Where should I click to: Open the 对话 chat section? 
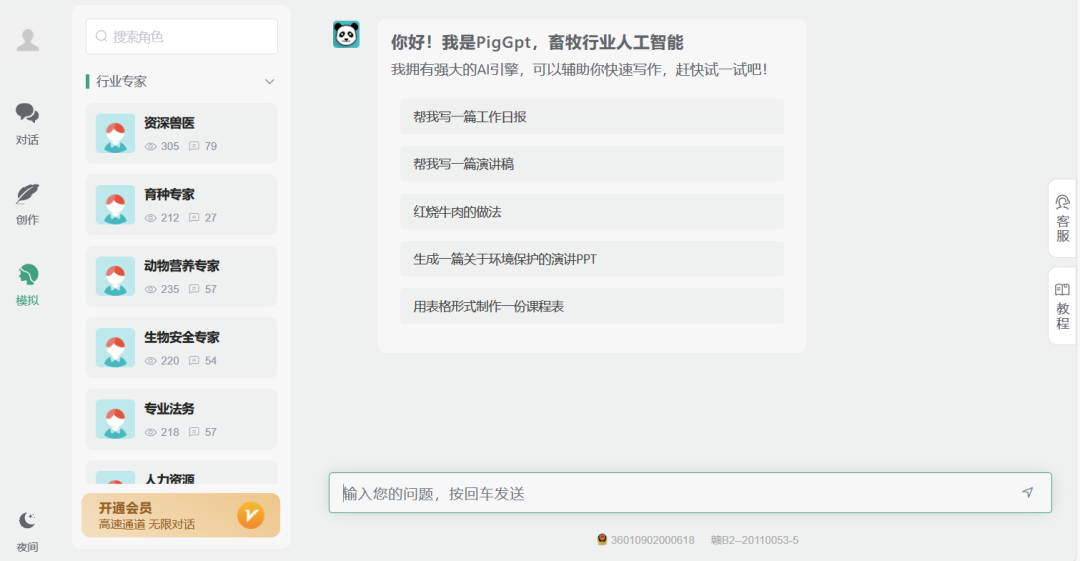pos(27,124)
